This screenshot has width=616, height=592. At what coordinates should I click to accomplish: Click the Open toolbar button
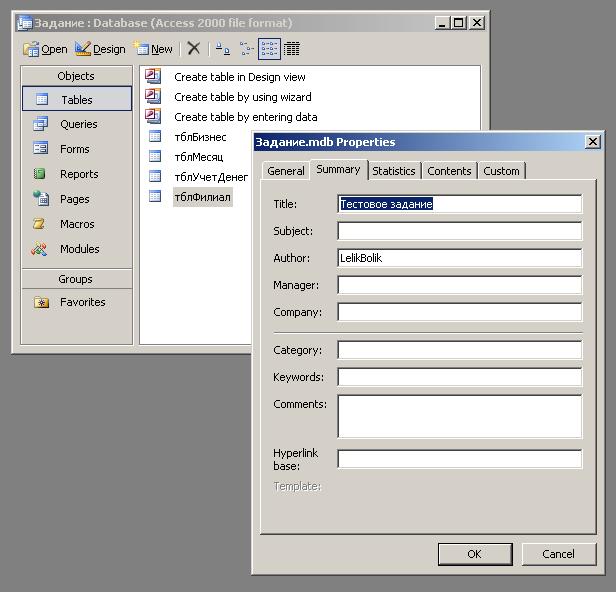pos(45,49)
